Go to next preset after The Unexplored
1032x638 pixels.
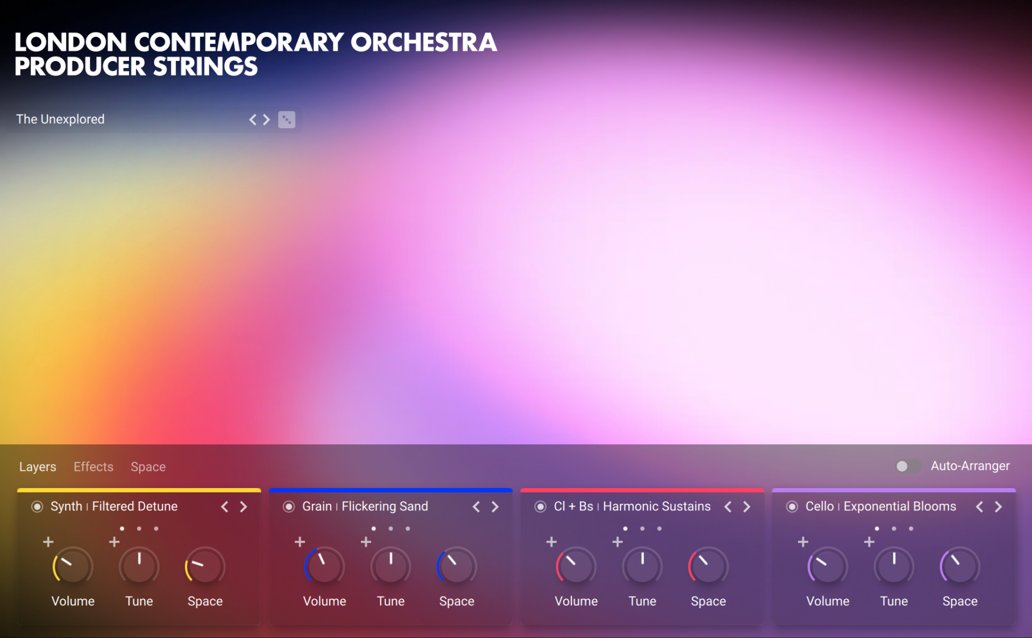point(267,120)
